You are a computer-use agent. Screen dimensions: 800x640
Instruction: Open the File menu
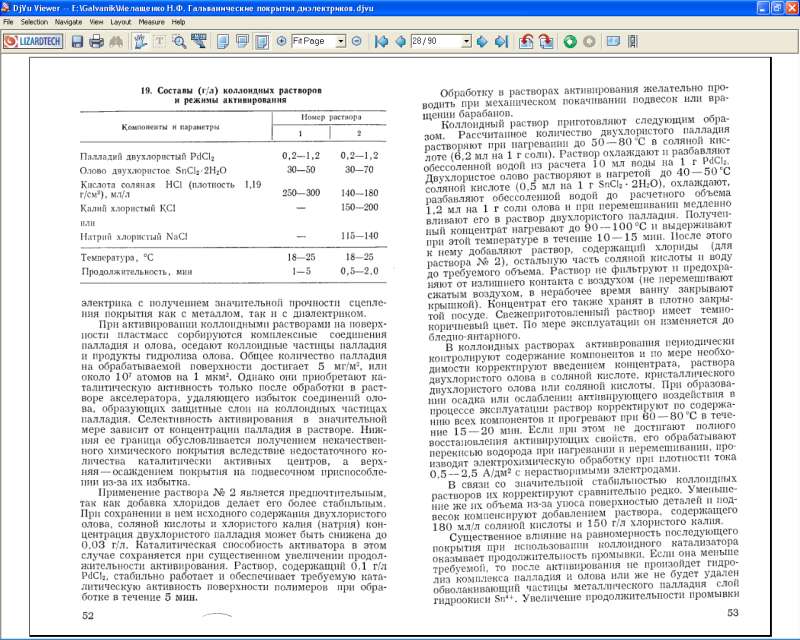8,20
